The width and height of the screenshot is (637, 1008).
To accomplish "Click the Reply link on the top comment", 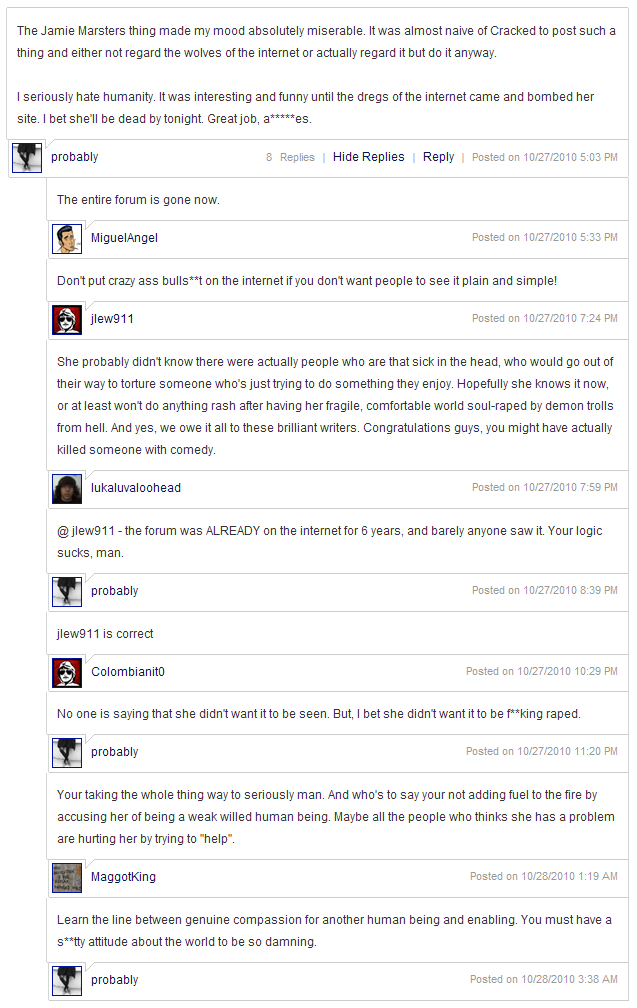I will pos(438,157).
